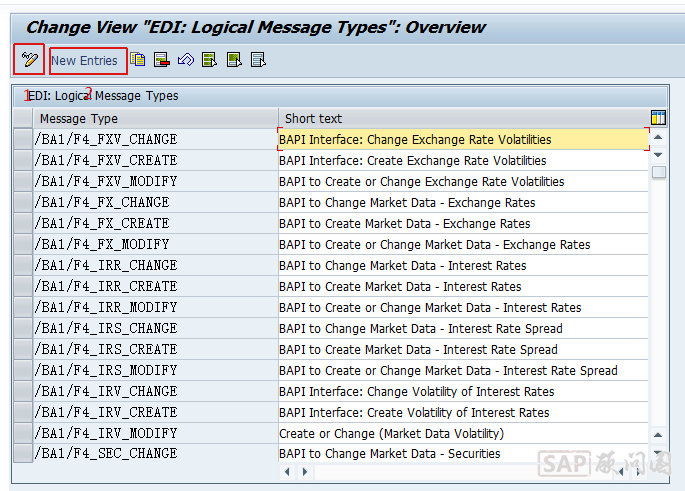
Task: Click short text 'BAPI to Create Market Data - Interest Rates'
Action: [x=400, y=287]
